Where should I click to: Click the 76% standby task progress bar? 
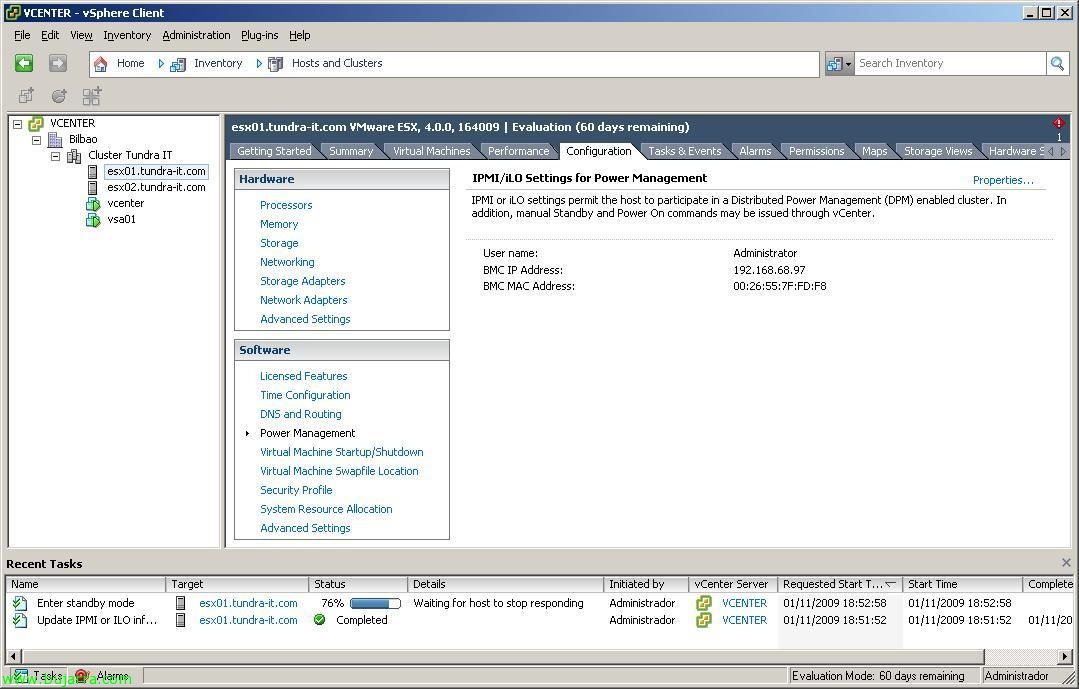(375, 604)
